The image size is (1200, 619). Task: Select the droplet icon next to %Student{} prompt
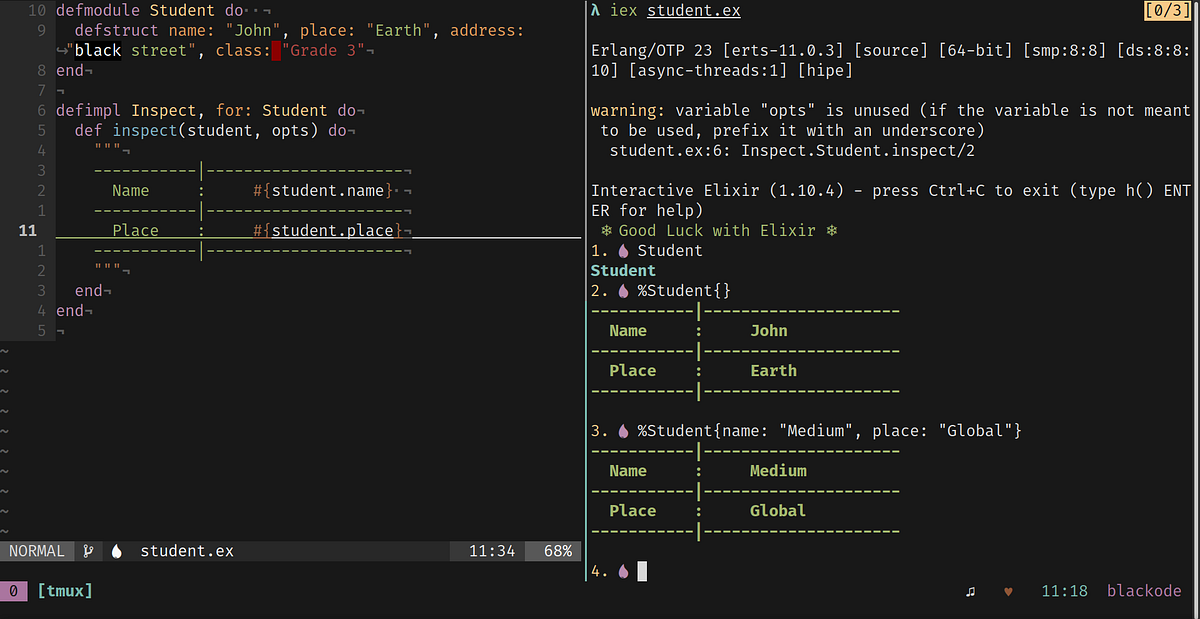[622, 290]
